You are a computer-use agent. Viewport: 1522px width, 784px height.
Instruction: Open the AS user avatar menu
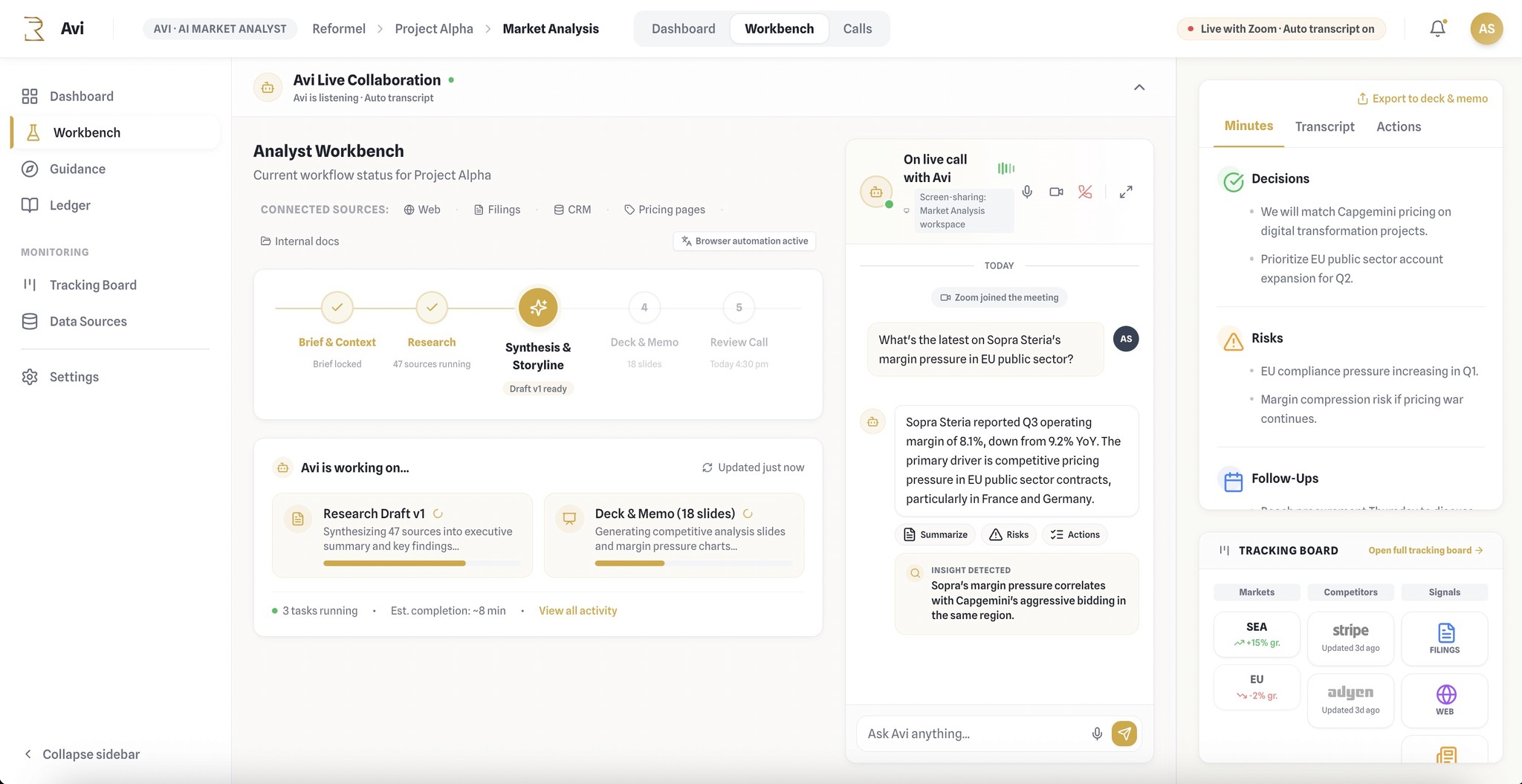coord(1486,28)
